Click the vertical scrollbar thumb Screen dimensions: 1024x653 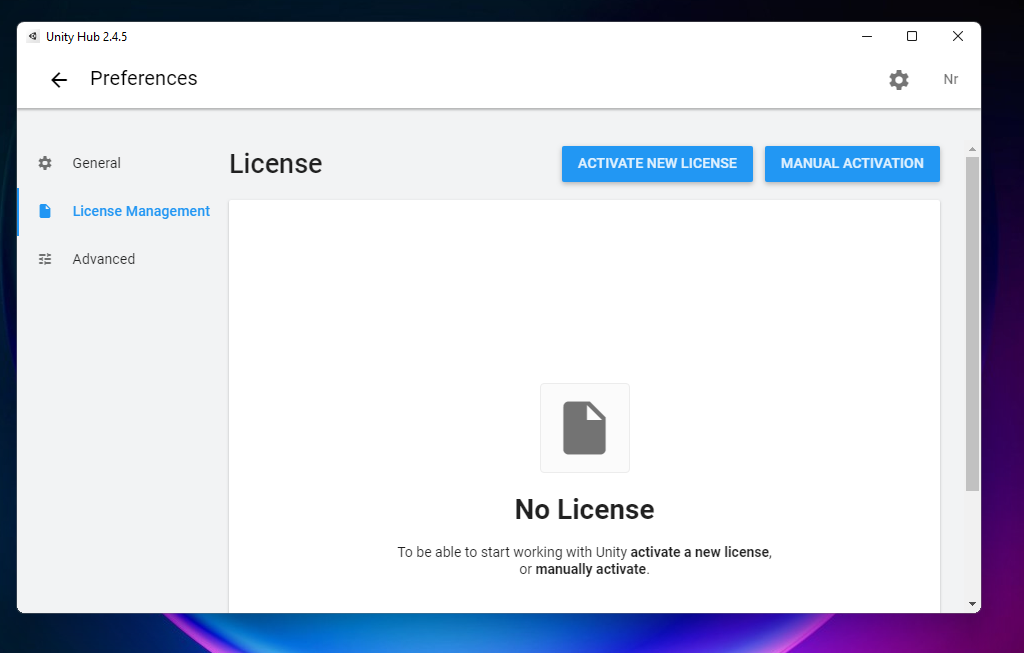click(972, 324)
